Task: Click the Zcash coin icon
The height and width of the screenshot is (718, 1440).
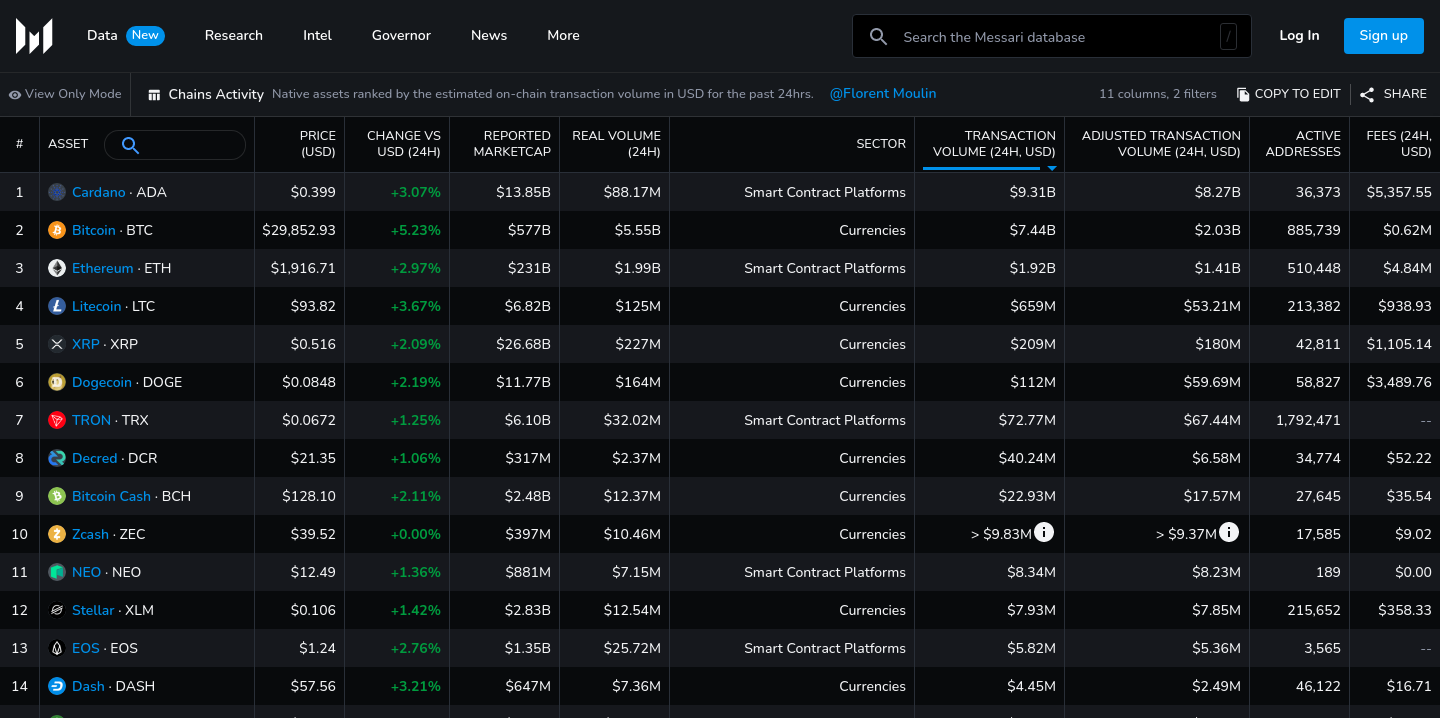Action: tap(57, 534)
